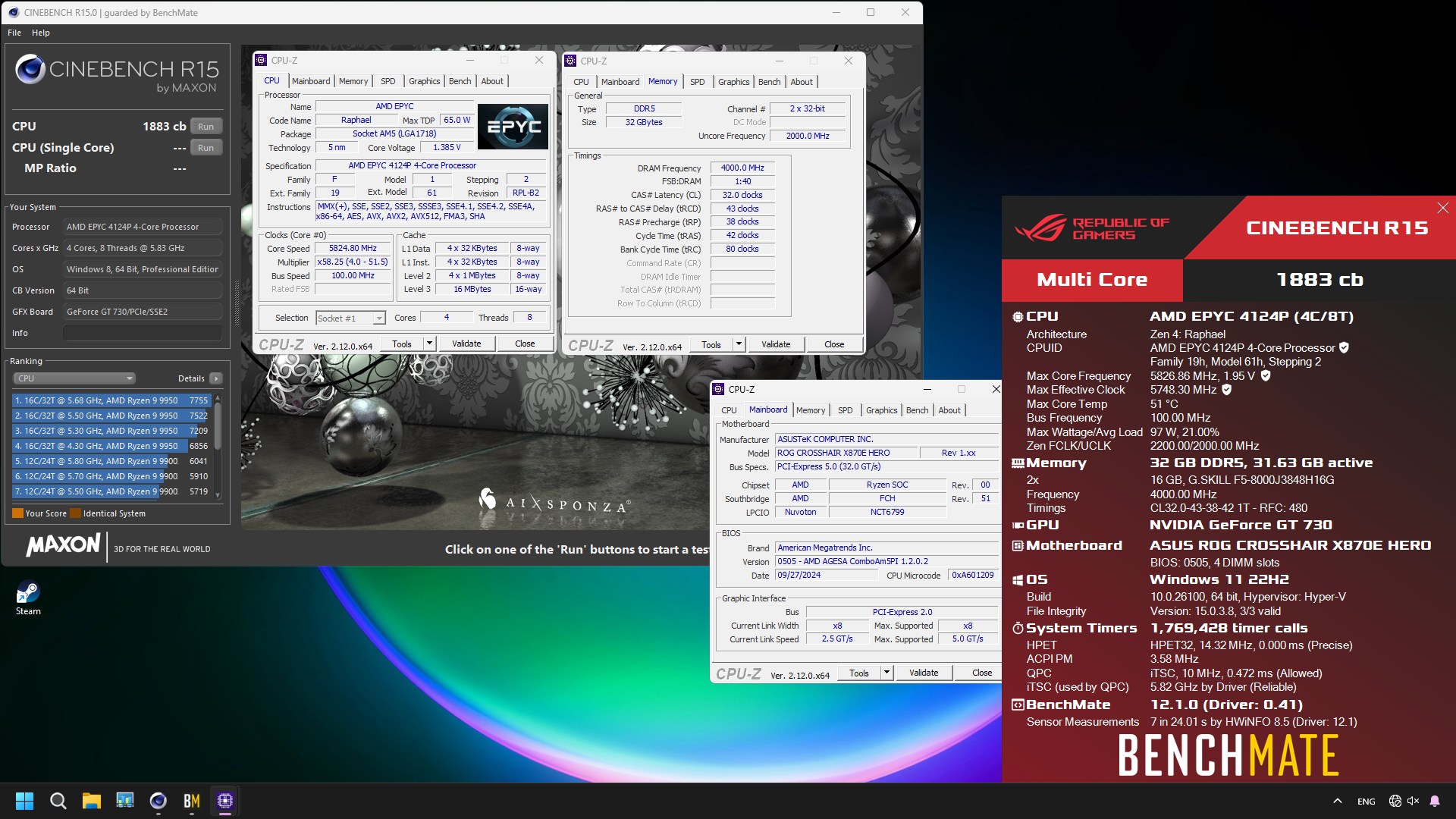Run the CPU multi-core test
The height and width of the screenshot is (819, 1456).
206,127
